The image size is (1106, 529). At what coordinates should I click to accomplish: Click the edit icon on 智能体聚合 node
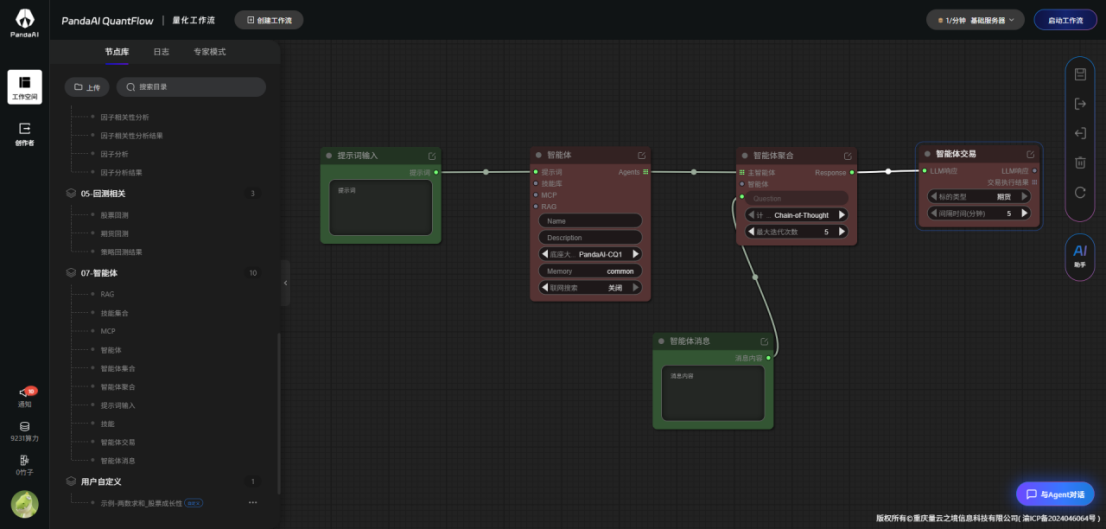[x=848, y=156]
